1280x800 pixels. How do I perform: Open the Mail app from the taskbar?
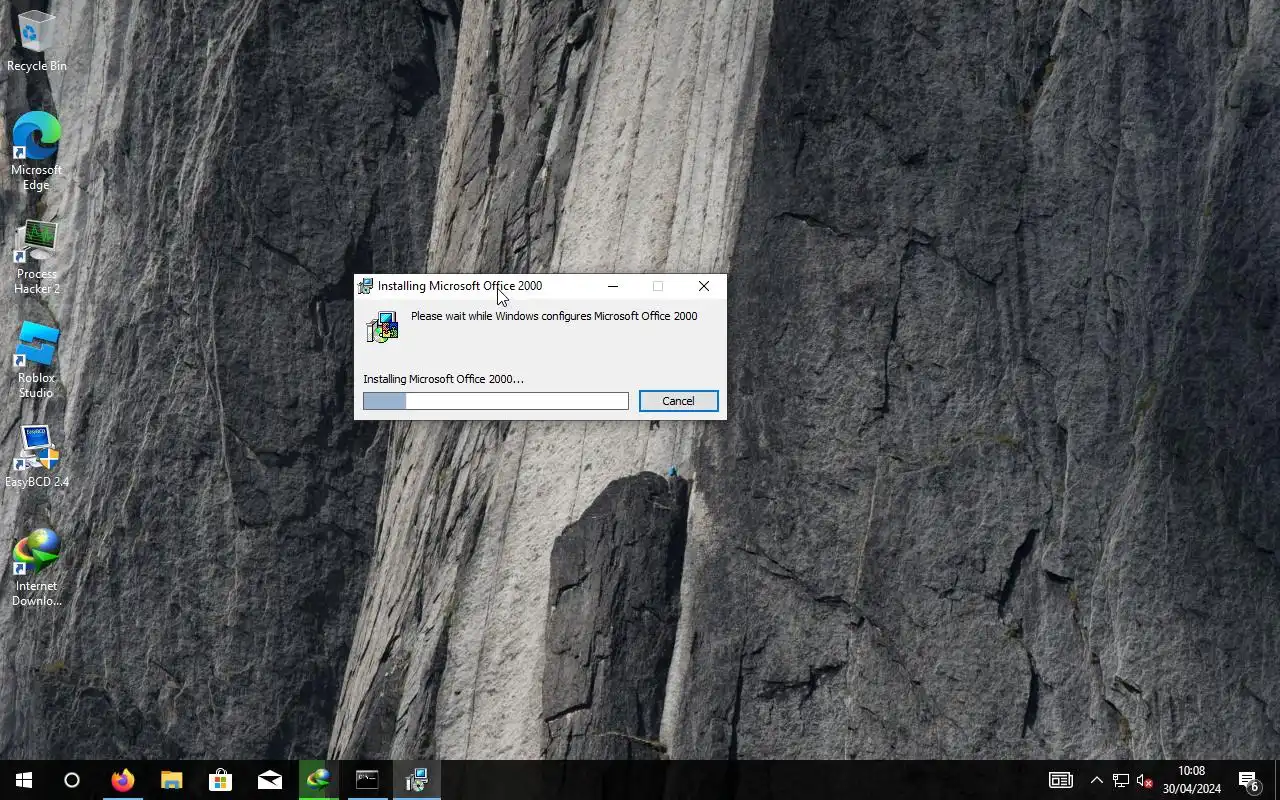270,780
